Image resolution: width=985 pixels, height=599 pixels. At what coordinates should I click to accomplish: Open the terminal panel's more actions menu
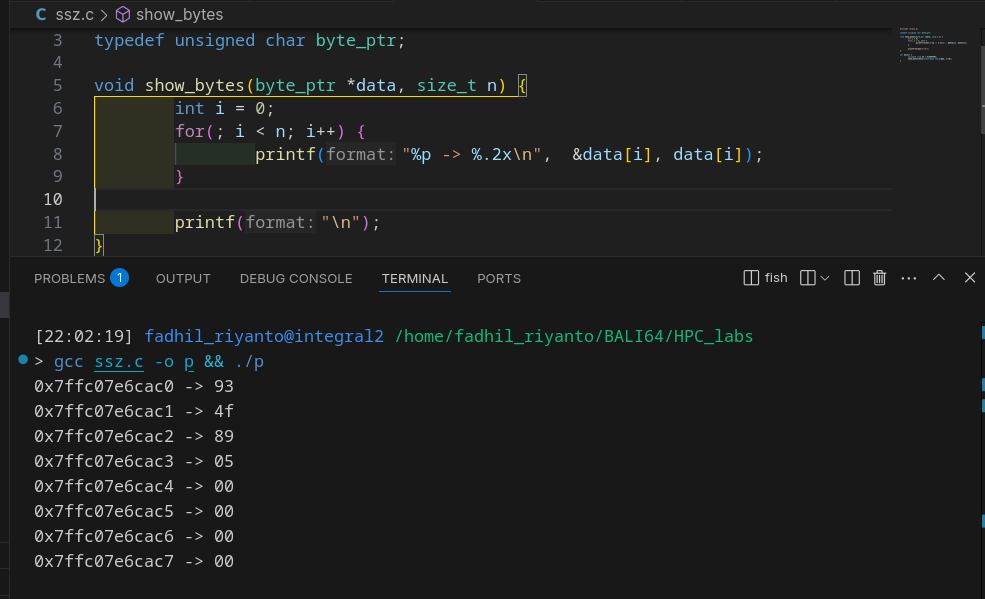909,278
